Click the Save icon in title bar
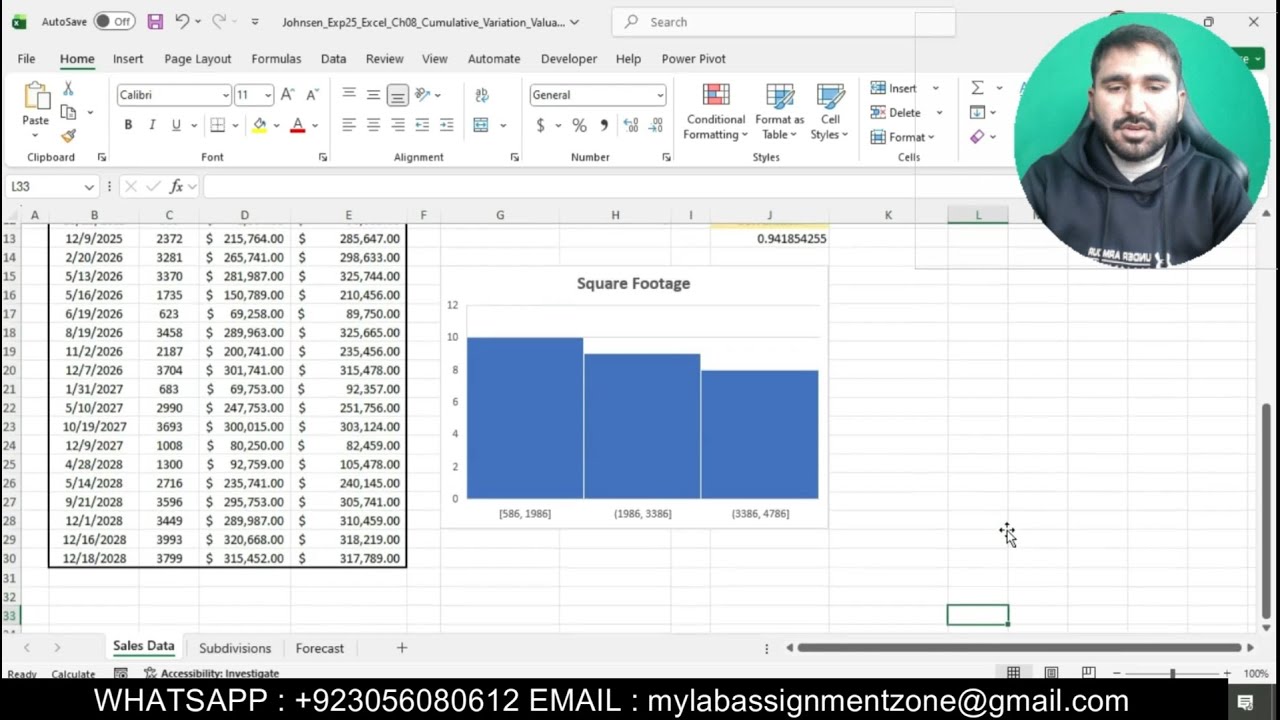 tap(155, 21)
